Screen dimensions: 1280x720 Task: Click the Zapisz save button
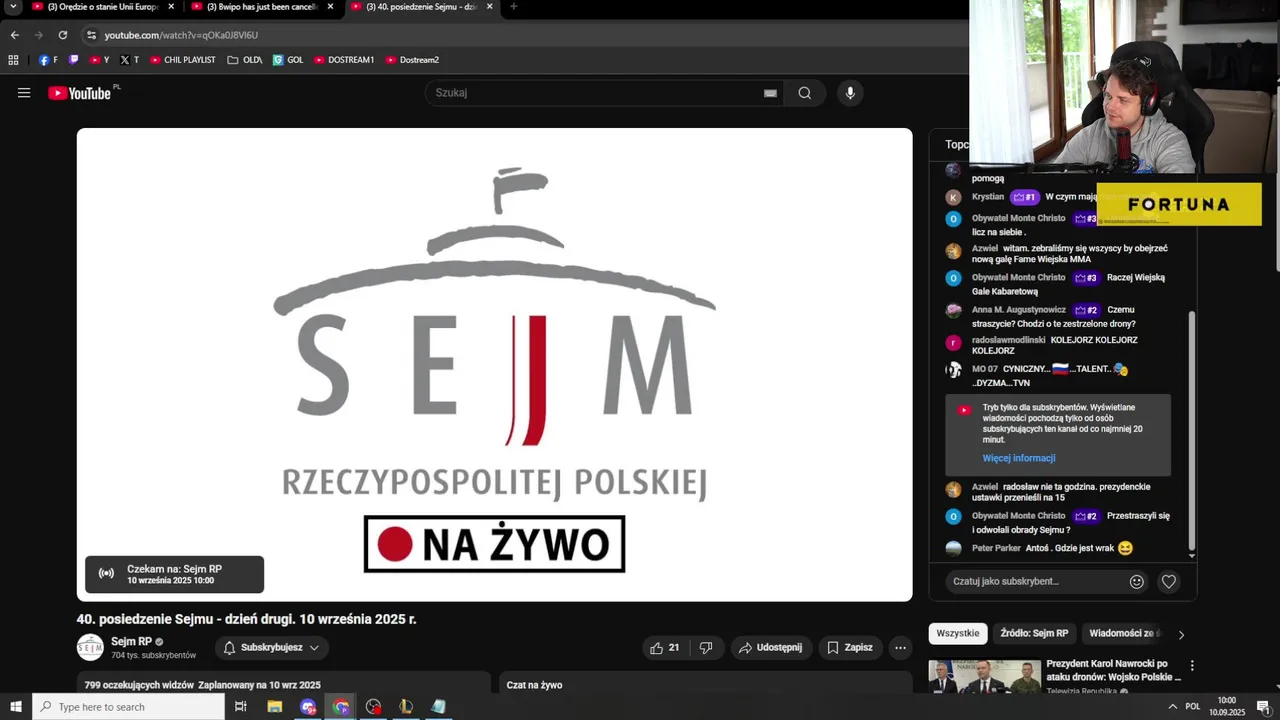tap(849, 648)
